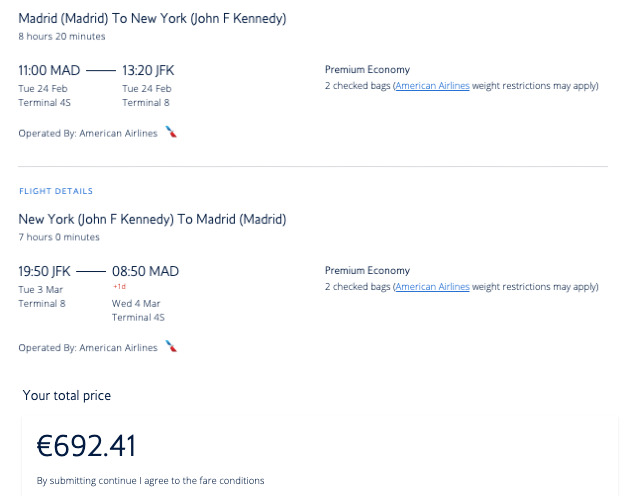
Task: Click the American Airlines logo on return flight
Action: (171, 347)
